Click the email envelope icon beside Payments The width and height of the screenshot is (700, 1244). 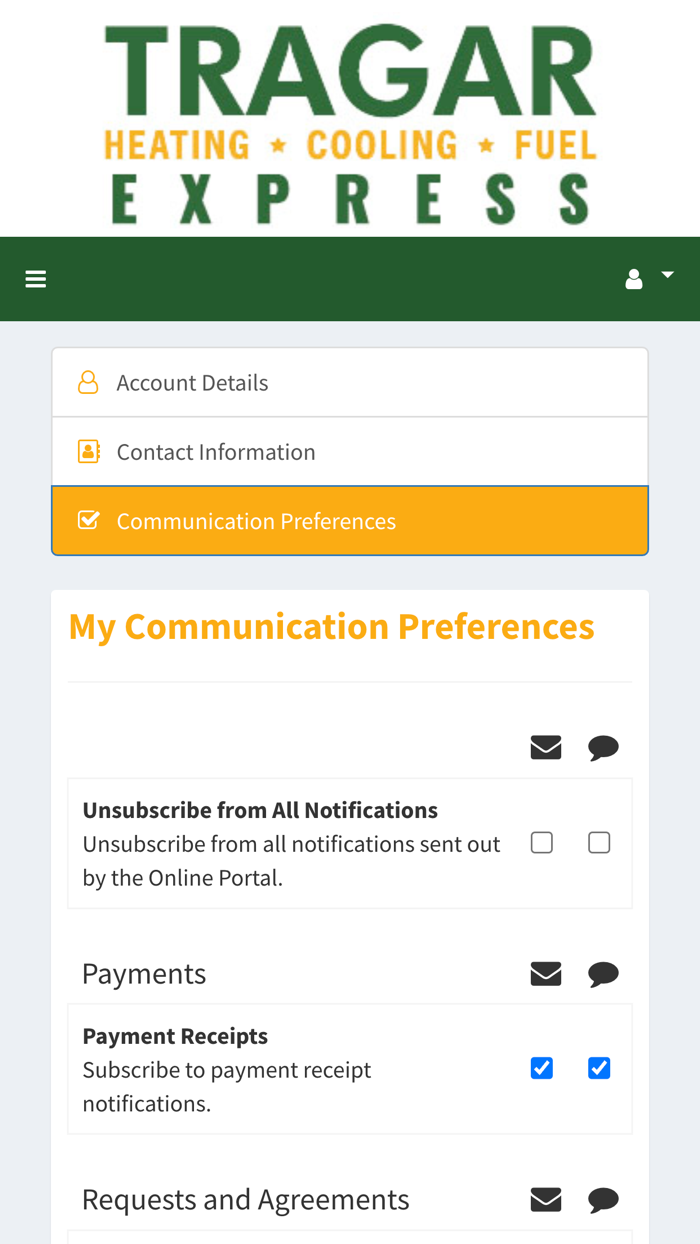click(x=546, y=974)
